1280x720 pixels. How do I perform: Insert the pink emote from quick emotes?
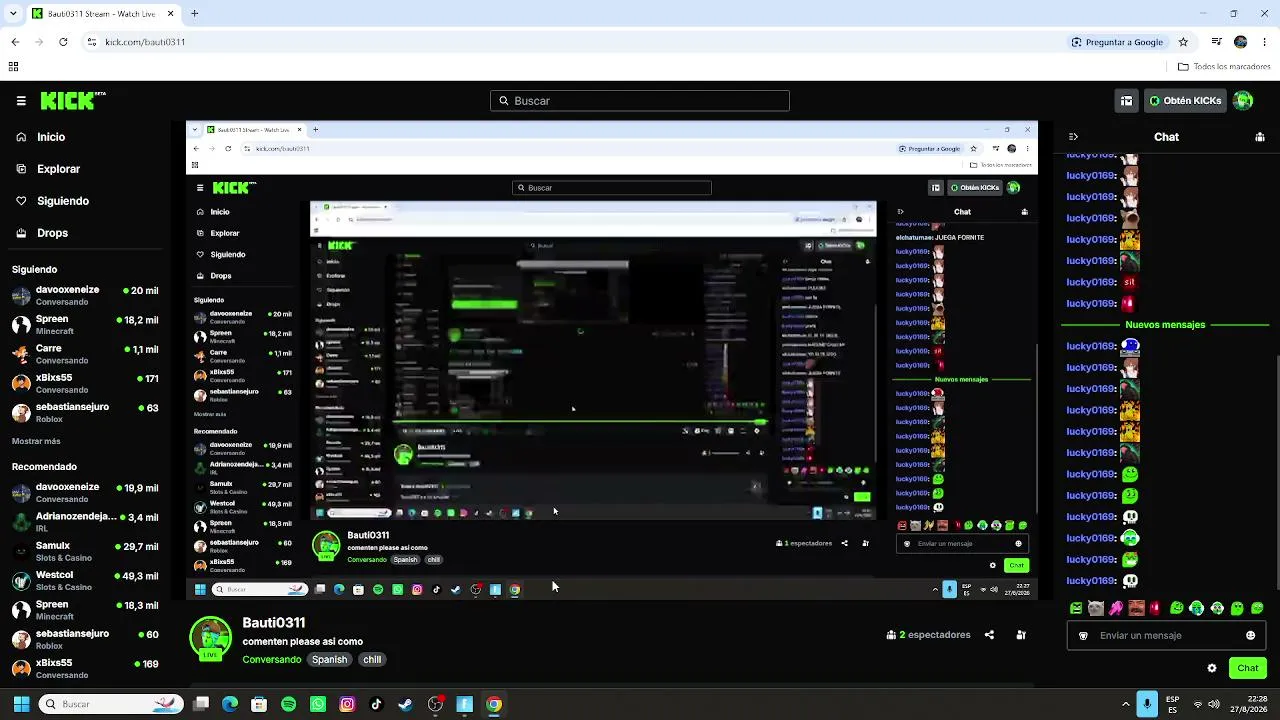tap(1116, 608)
